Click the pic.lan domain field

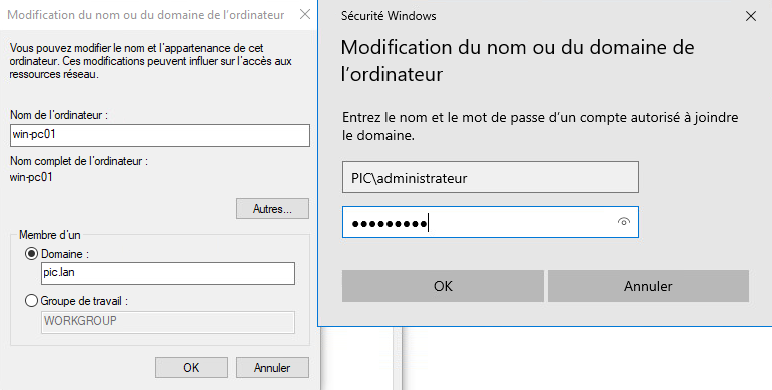coord(168,273)
